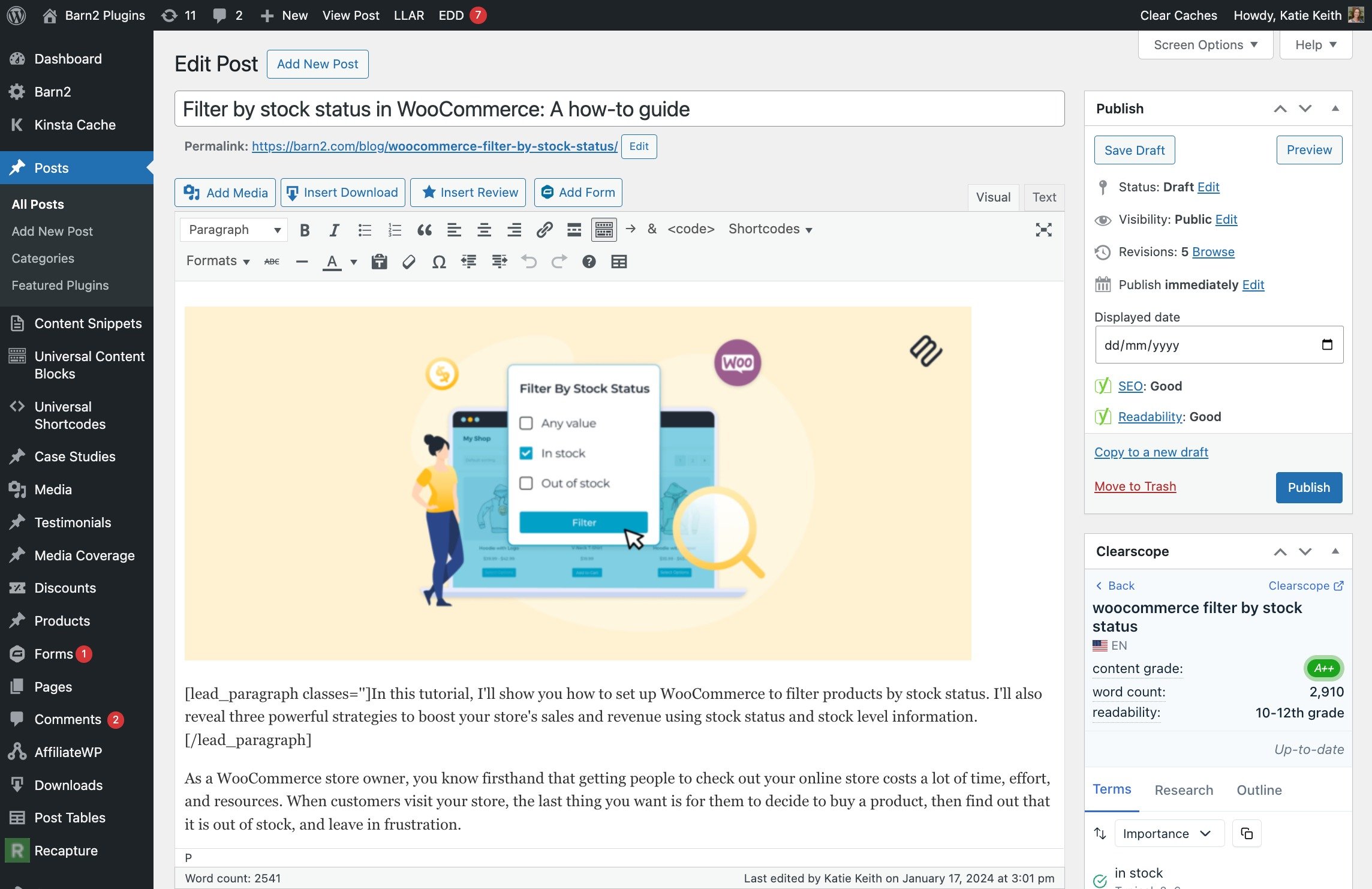The height and width of the screenshot is (889, 1372).
Task: Click Copy to a new draft
Action: [x=1151, y=452]
